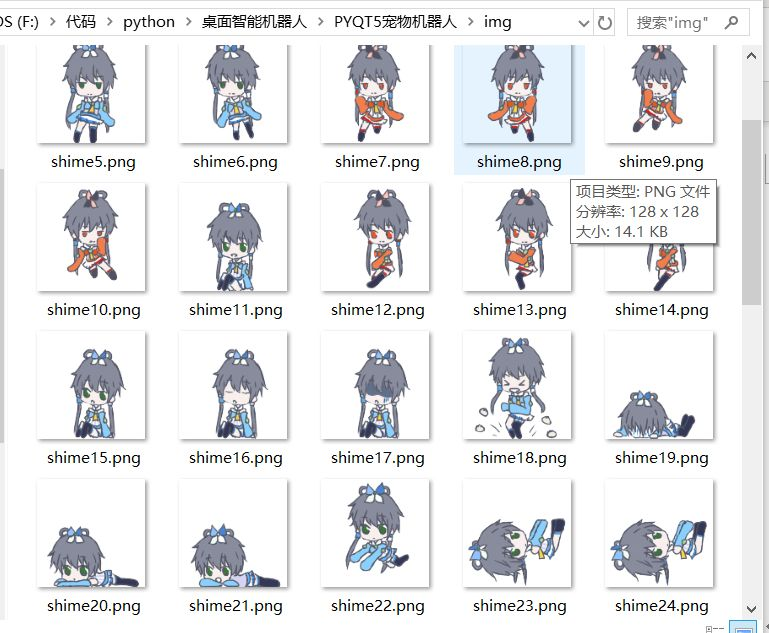Select the shime19.png fallen character thumbnail
Image resolution: width=769 pixels, height=633 pixels.
click(659, 385)
